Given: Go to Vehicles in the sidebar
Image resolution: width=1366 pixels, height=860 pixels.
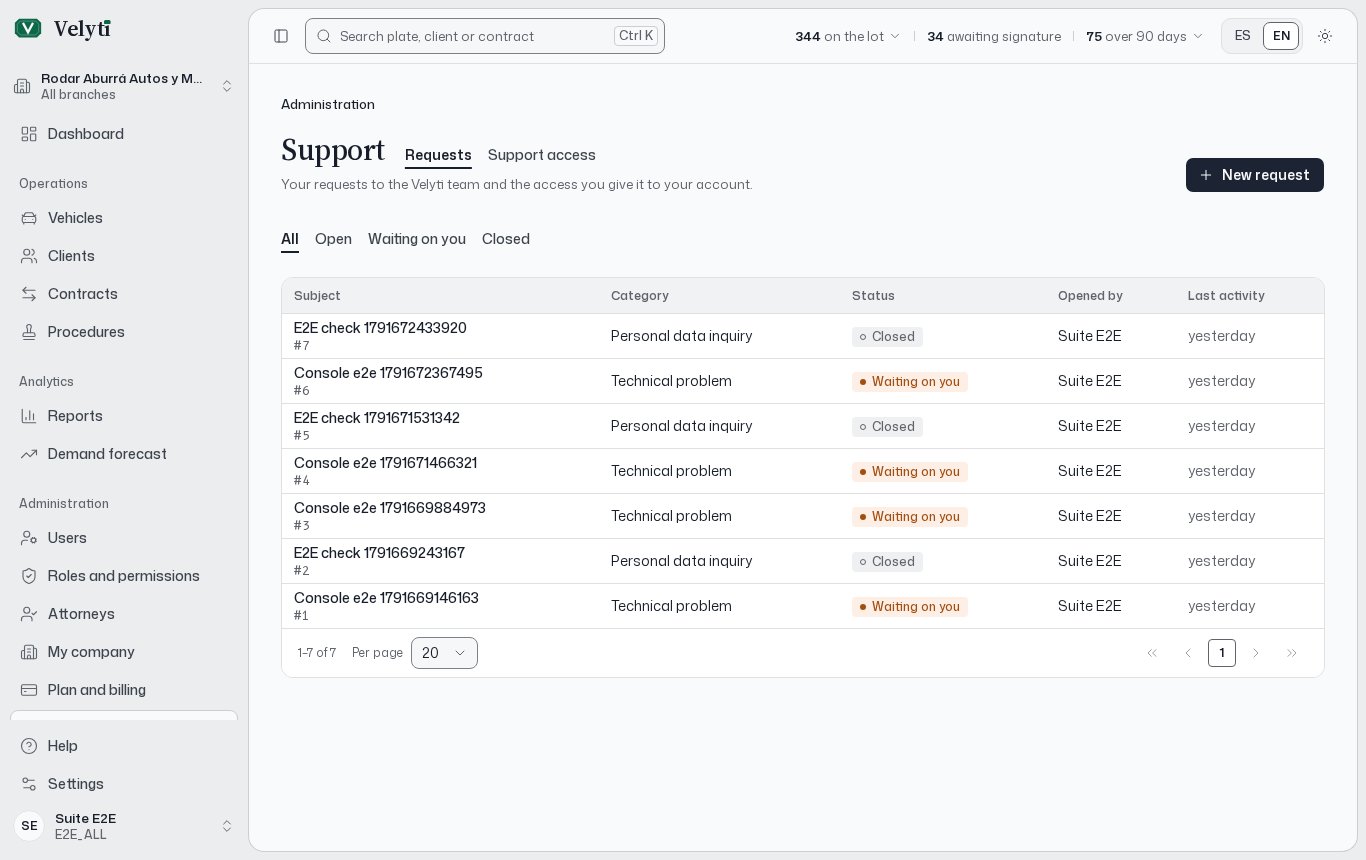Looking at the screenshot, I should 124,218.
